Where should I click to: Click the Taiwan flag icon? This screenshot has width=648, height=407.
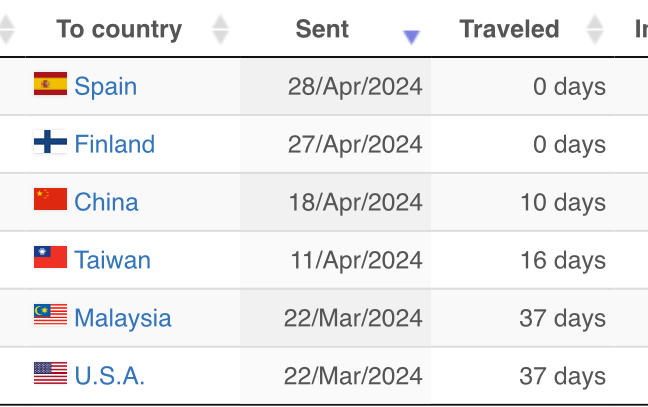coord(50,257)
